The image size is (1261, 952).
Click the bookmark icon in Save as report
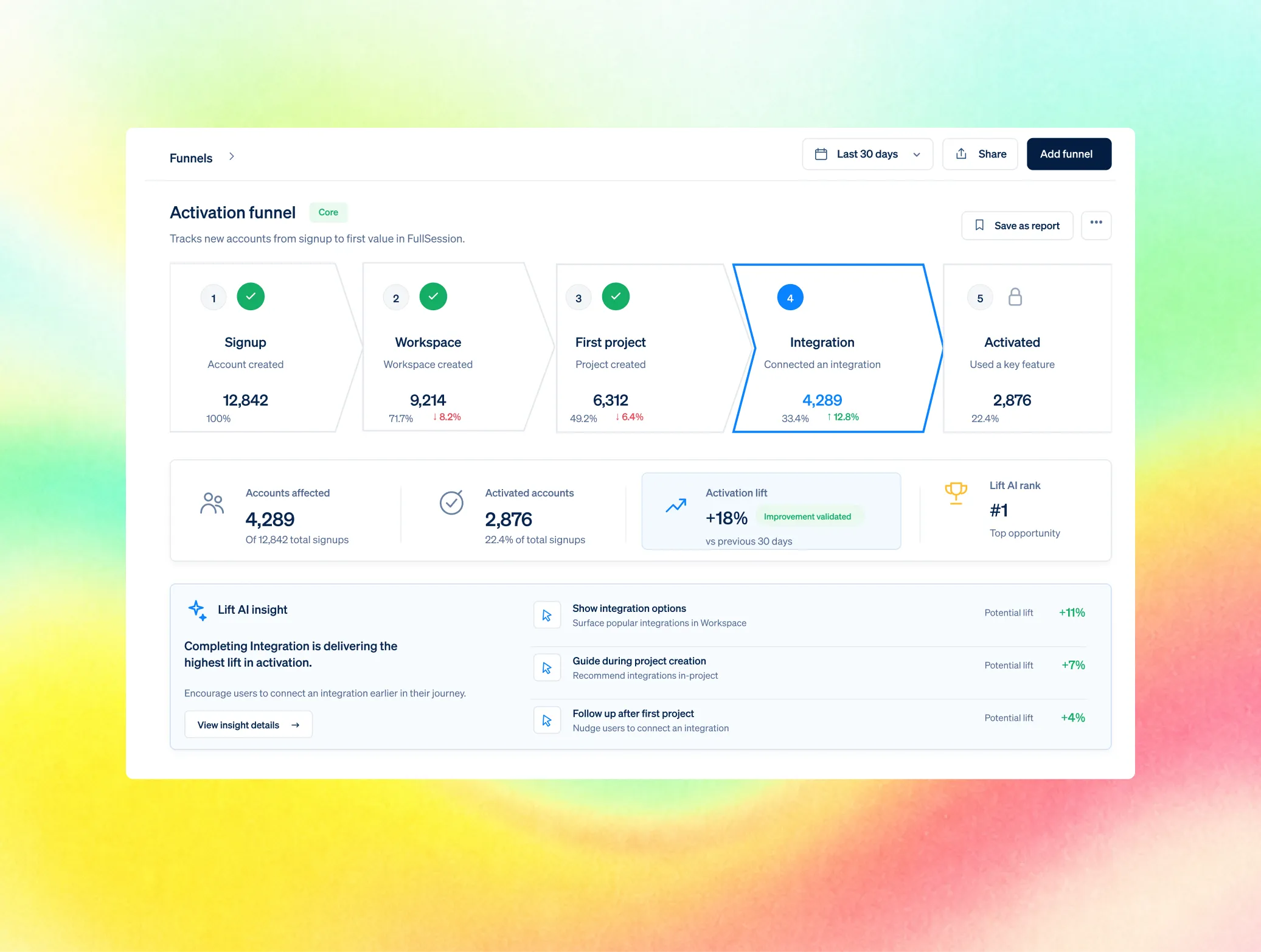coord(979,225)
